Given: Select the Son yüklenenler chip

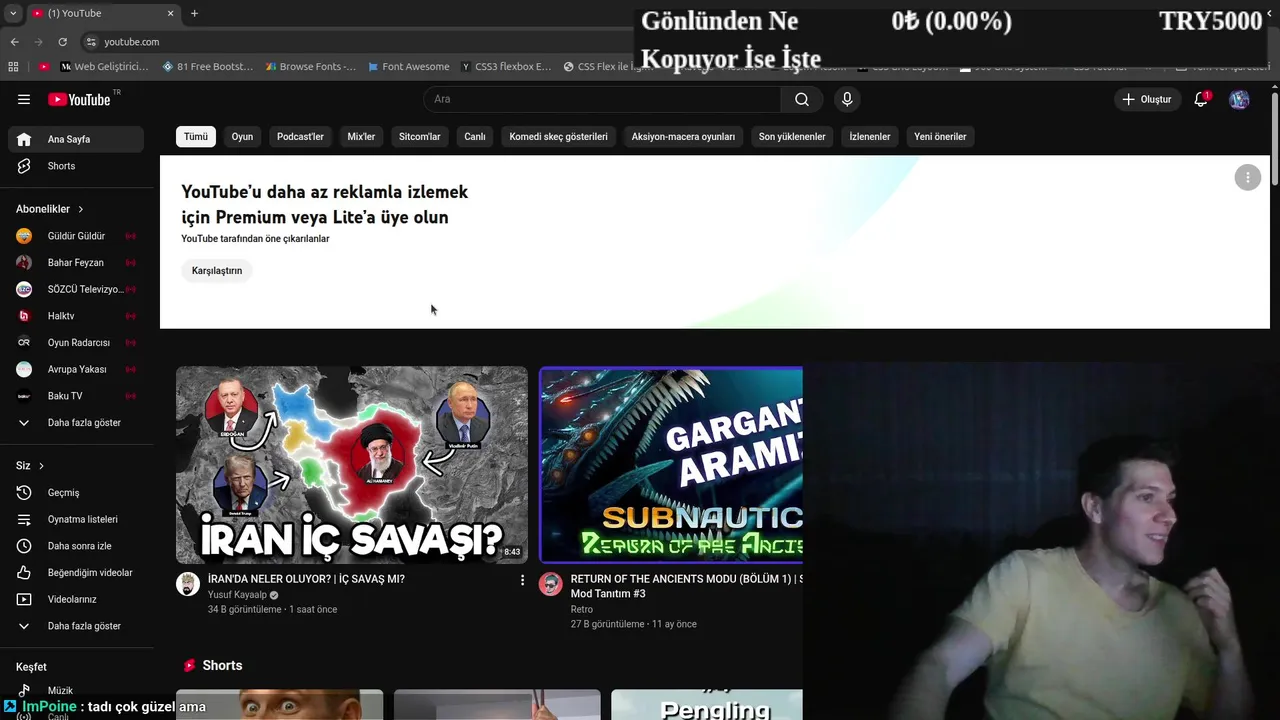Looking at the screenshot, I should click(x=792, y=137).
